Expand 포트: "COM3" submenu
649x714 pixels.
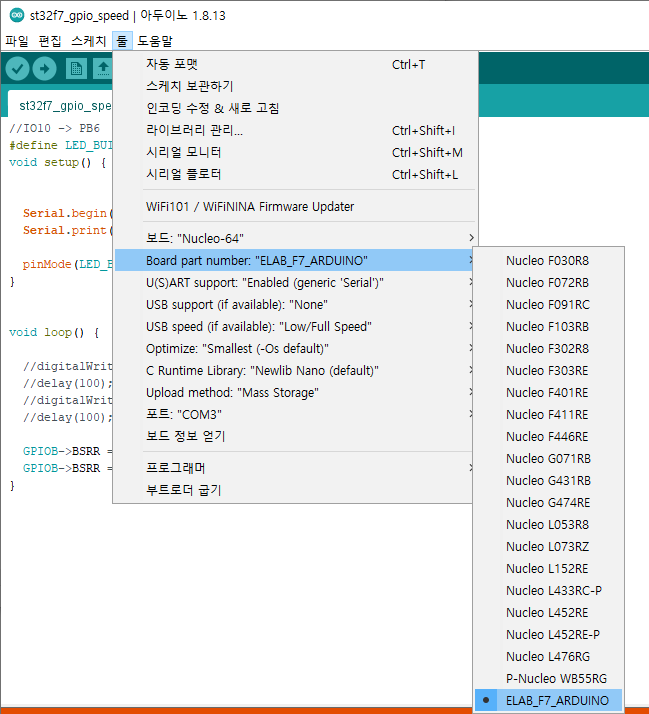click(296, 414)
